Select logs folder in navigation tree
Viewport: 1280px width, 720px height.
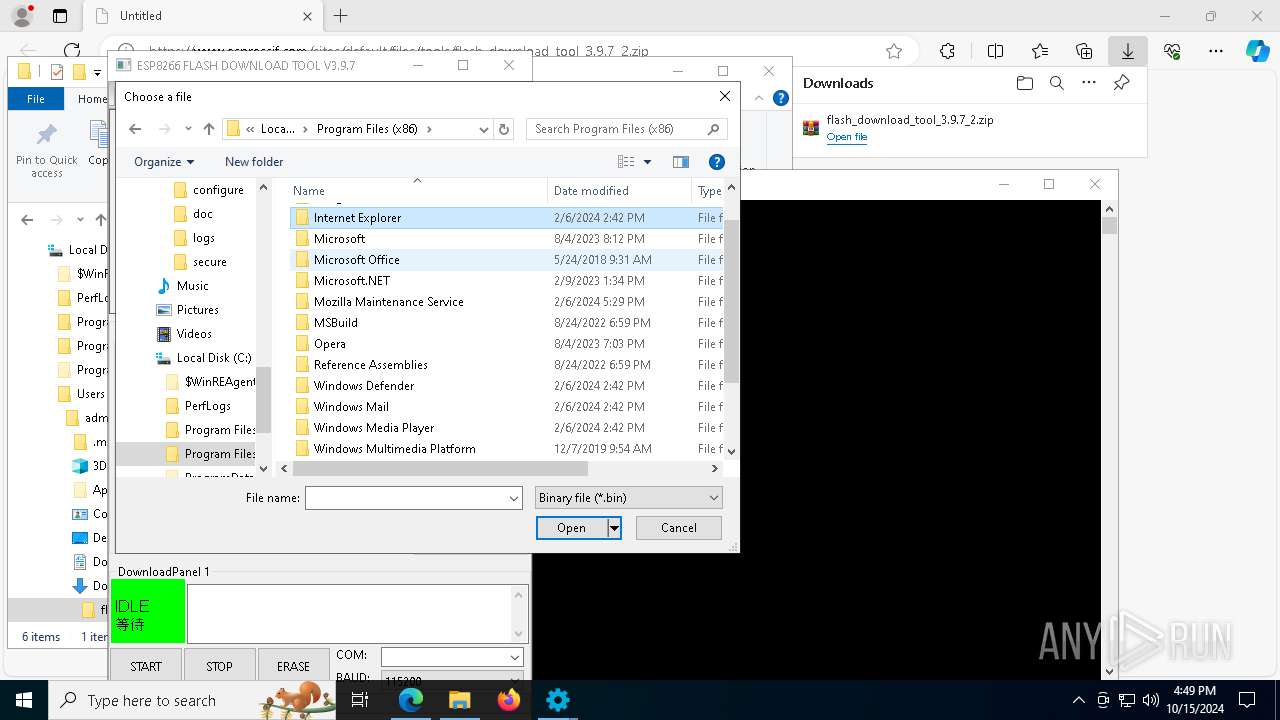194,238
